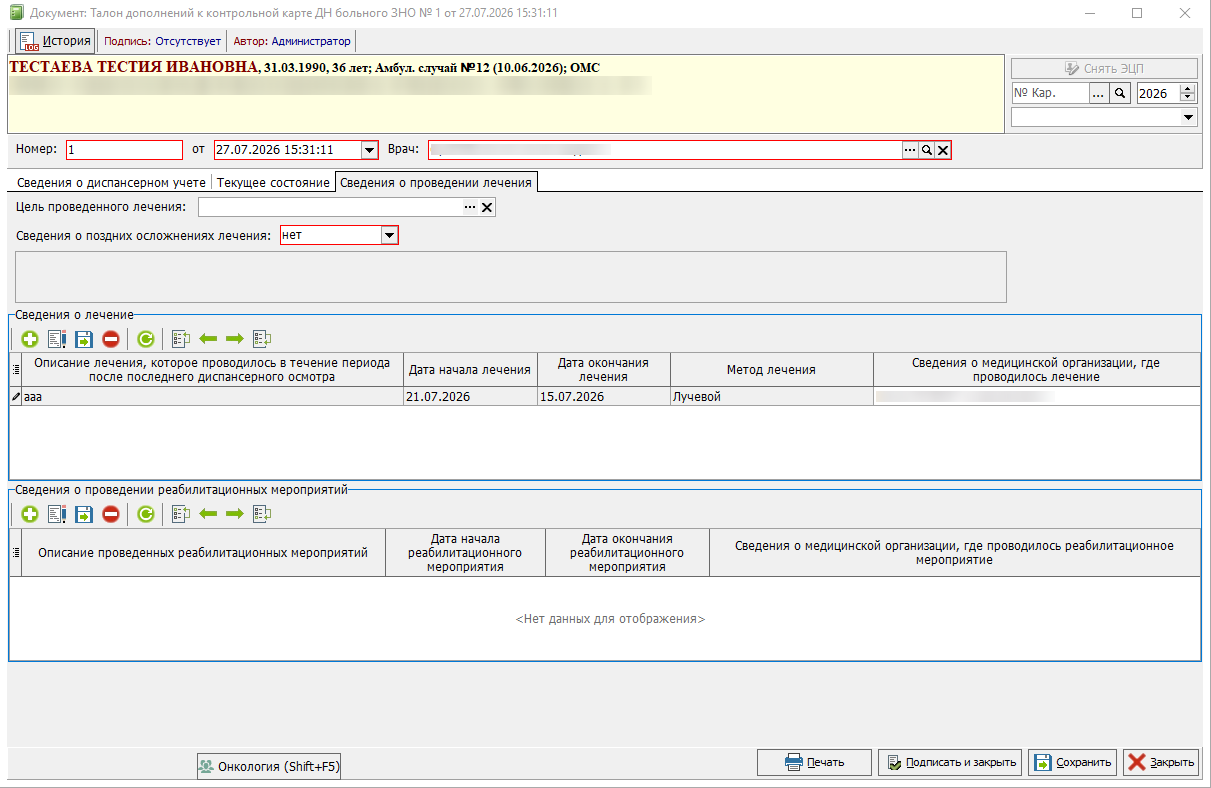
Task: Focus Цель проведенного лечения field
Action: [330, 207]
